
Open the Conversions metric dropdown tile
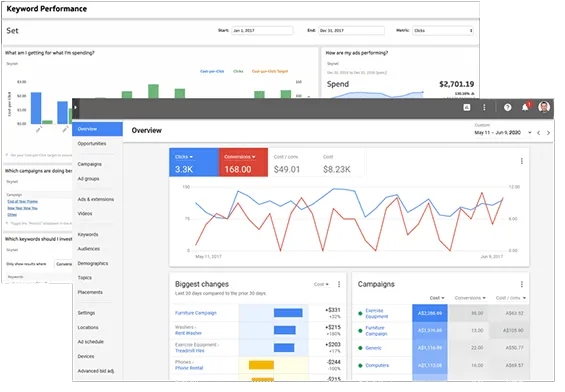click(x=243, y=162)
